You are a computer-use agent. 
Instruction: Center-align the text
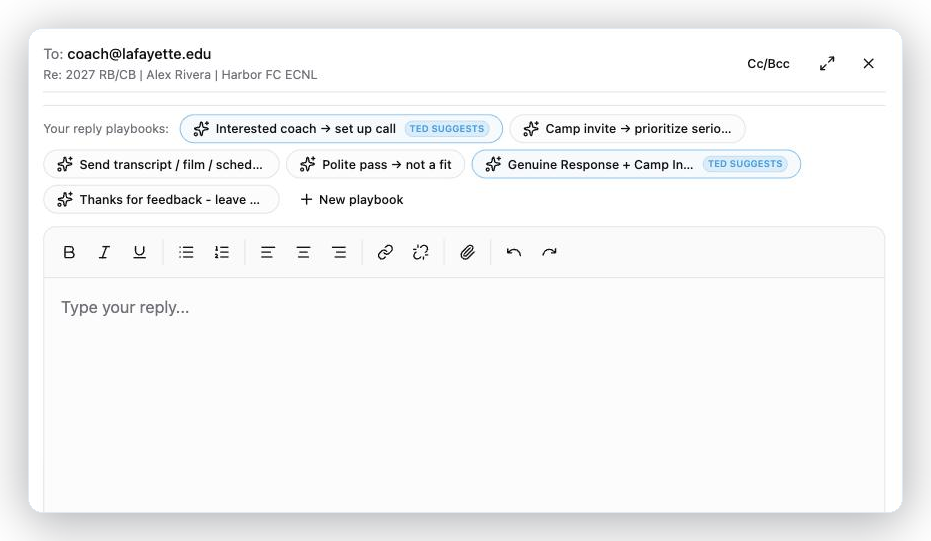(303, 252)
